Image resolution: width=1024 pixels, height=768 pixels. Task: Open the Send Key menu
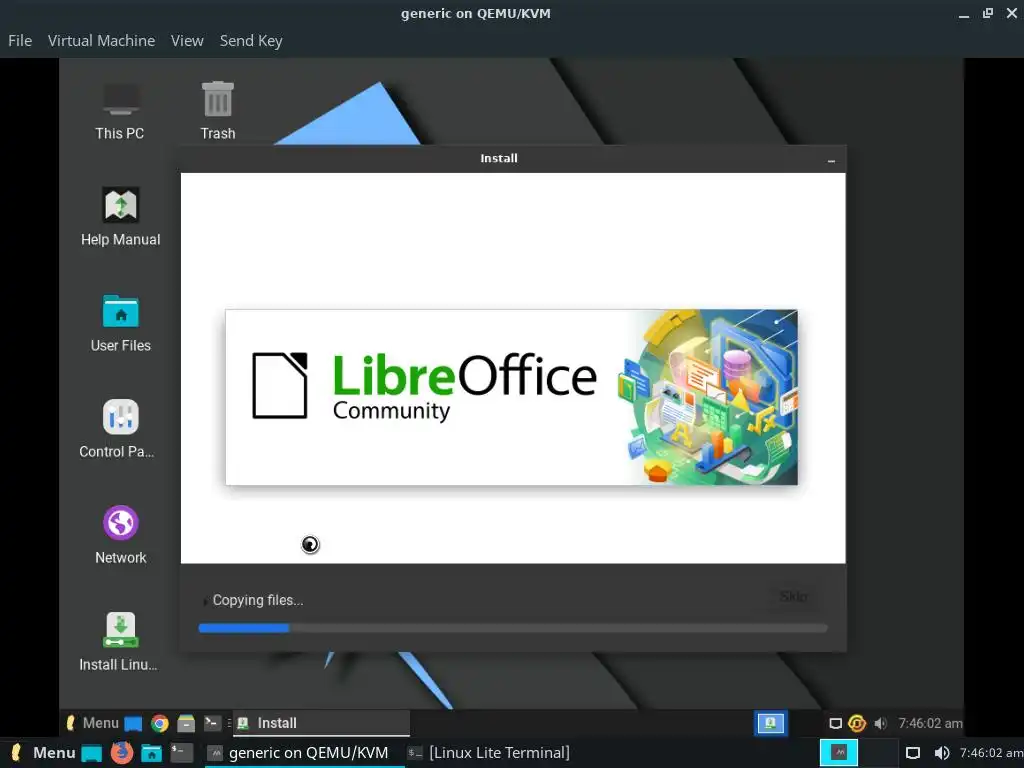point(251,40)
